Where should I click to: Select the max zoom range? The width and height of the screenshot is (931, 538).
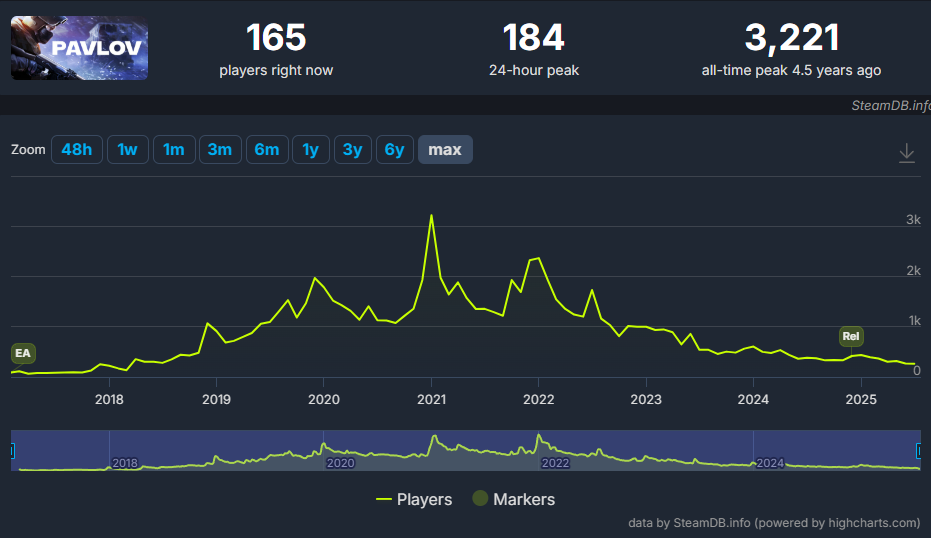(x=445, y=150)
